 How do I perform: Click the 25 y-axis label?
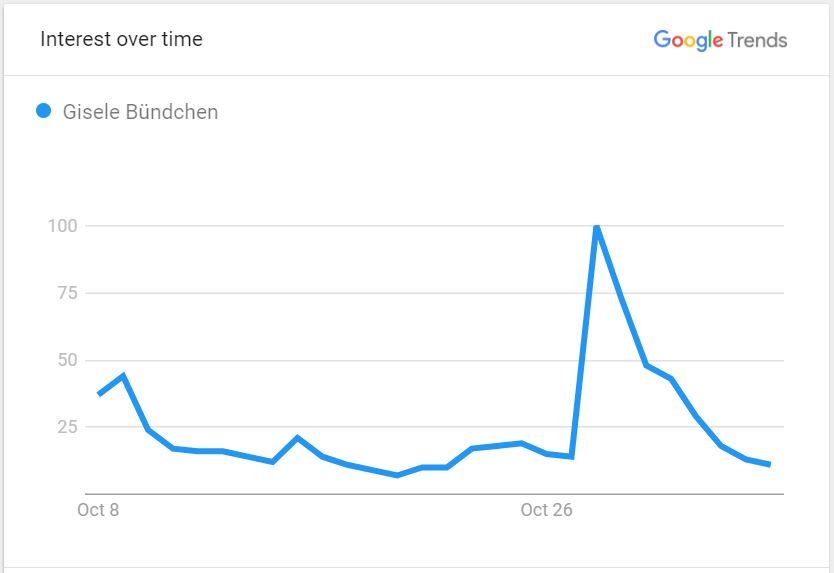[x=68, y=427]
